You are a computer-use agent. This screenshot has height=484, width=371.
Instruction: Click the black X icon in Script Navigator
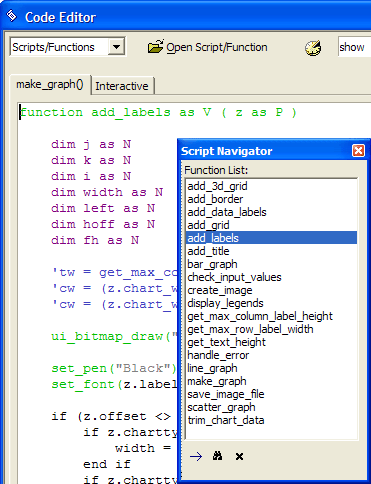tap(239, 456)
